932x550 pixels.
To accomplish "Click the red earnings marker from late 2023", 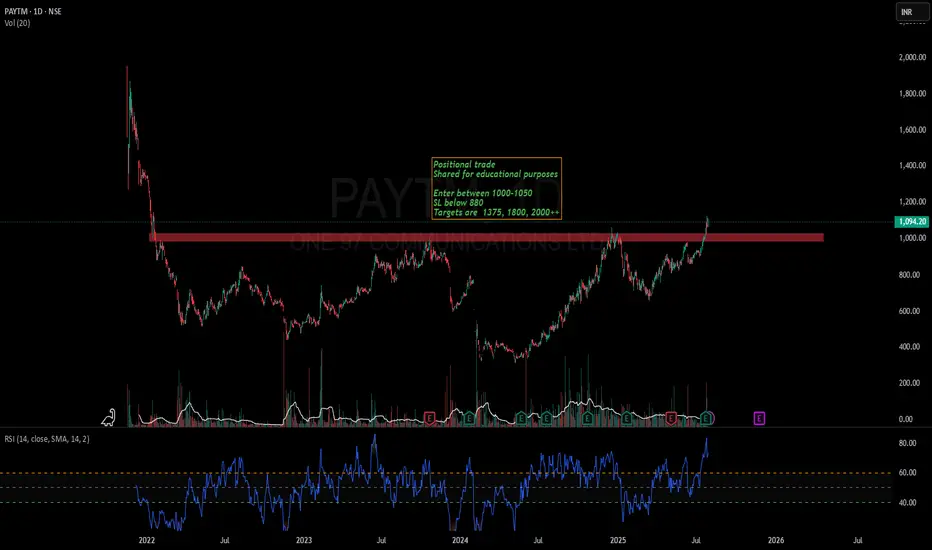I will point(429,419).
